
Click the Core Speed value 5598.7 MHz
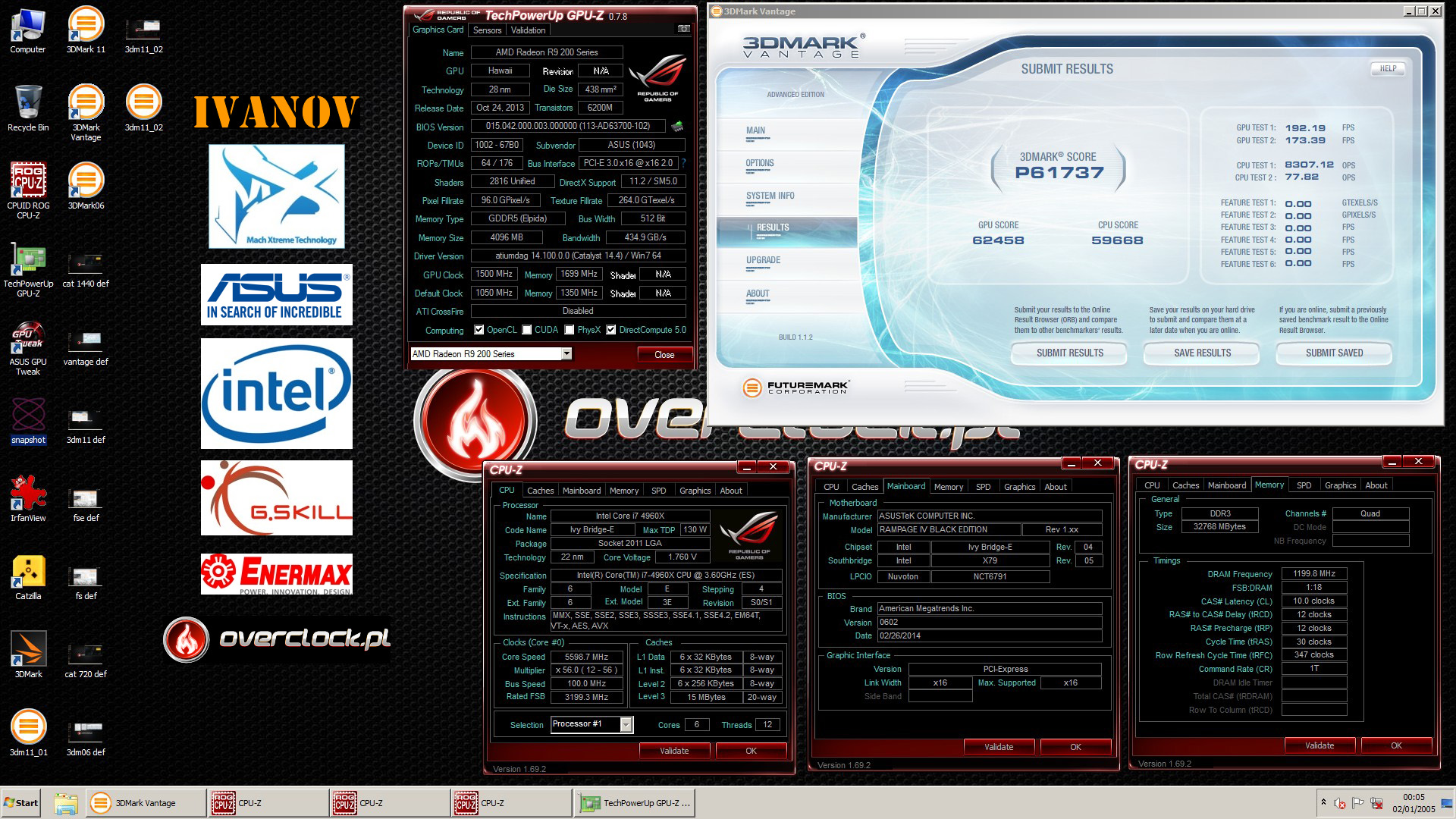click(x=586, y=657)
